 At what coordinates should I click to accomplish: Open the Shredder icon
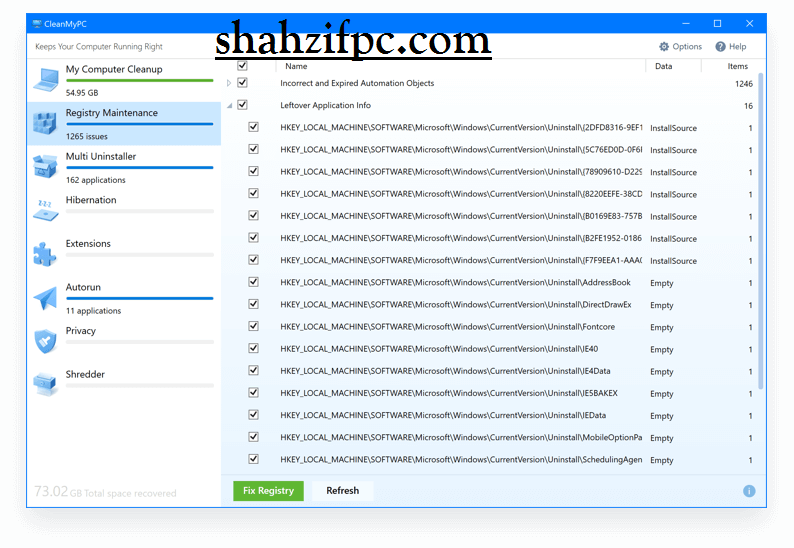click(x=46, y=383)
